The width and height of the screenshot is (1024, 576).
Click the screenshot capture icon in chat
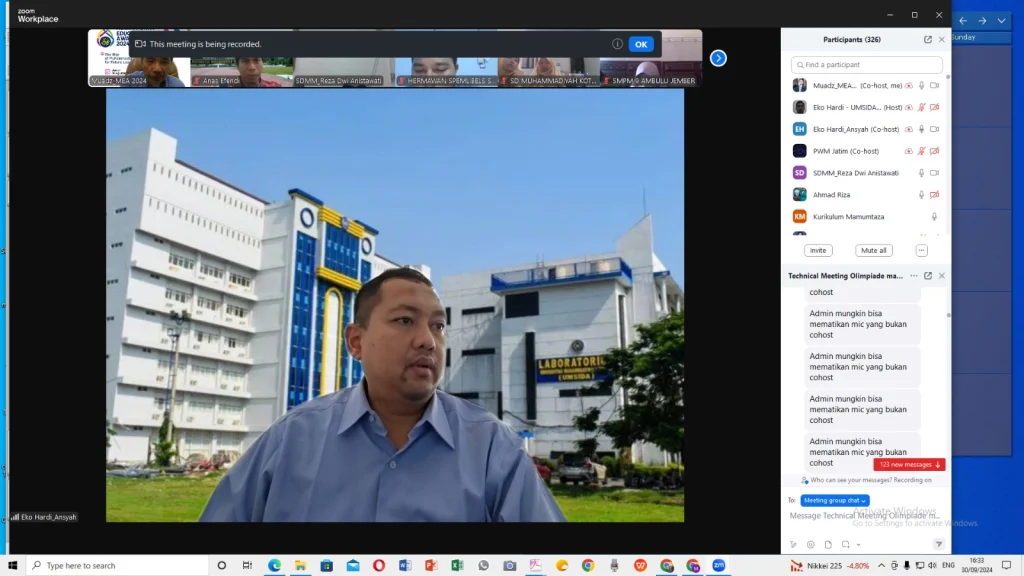click(x=844, y=544)
